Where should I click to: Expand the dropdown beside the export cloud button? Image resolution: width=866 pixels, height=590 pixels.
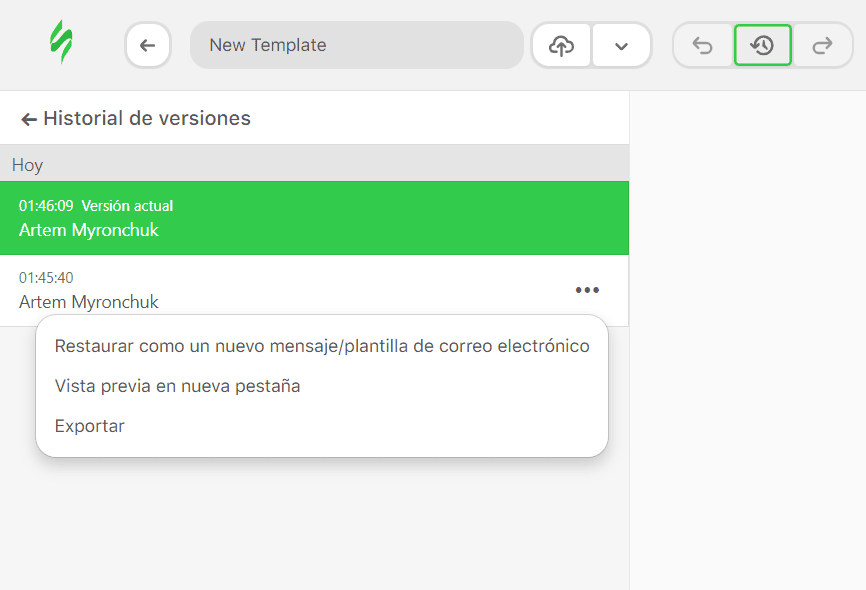click(x=622, y=45)
